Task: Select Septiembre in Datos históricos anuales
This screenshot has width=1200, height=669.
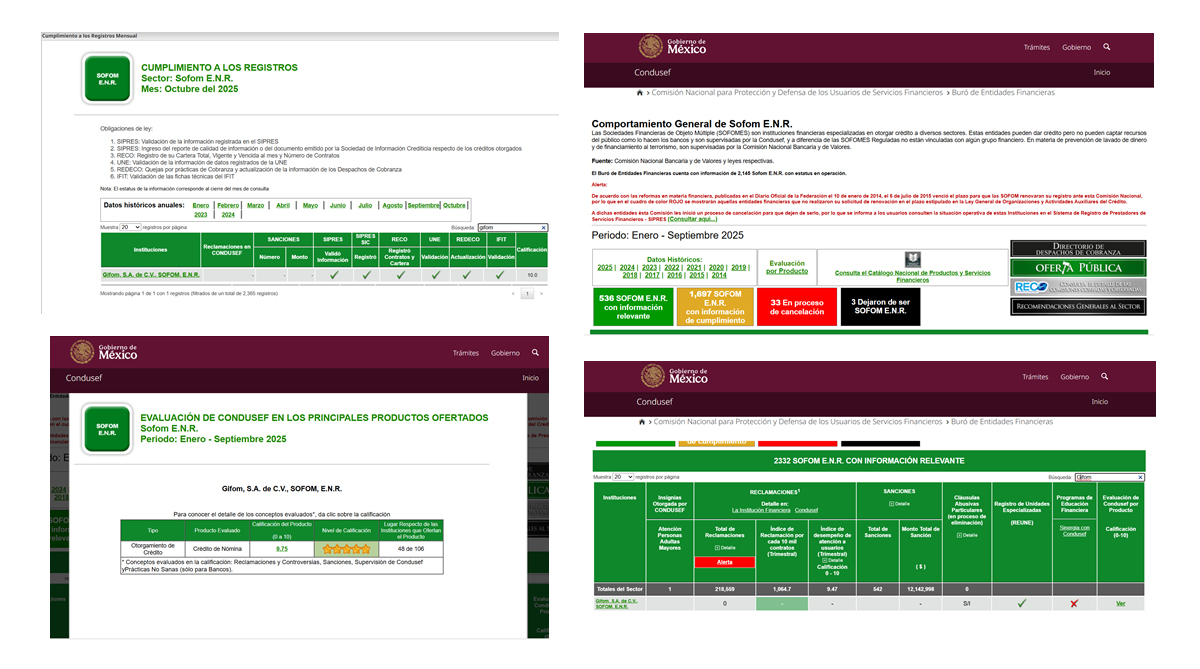Action: pyautogui.click(x=423, y=205)
